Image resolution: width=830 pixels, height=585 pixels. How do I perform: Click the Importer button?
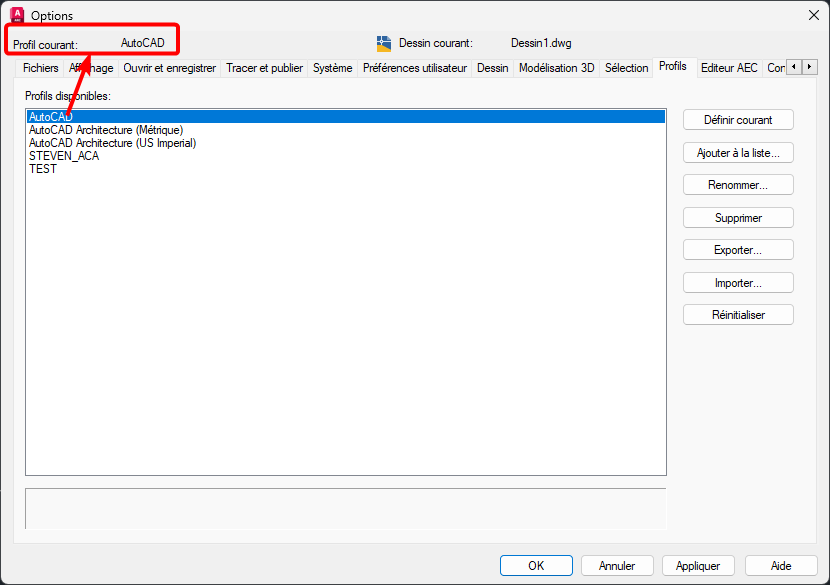[x=738, y=283]
